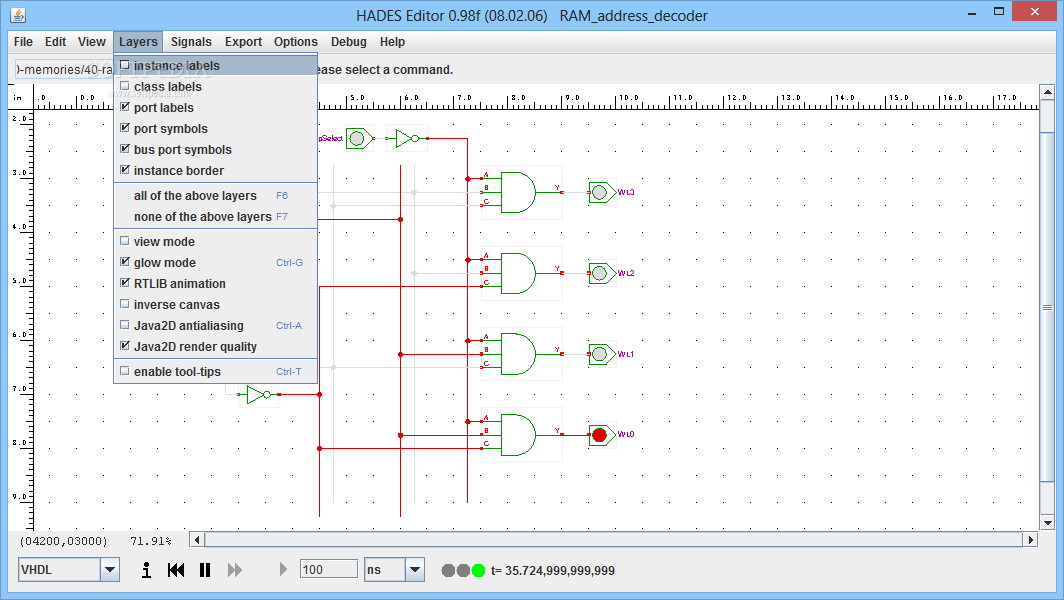Click the simulation time readout

click(x=553, y=571)
